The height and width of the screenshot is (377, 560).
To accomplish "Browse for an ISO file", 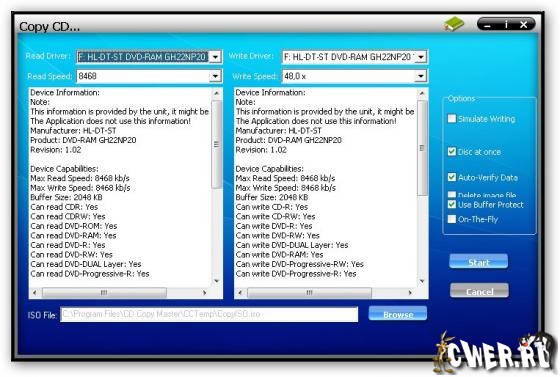I will click(x=398, y=314).
